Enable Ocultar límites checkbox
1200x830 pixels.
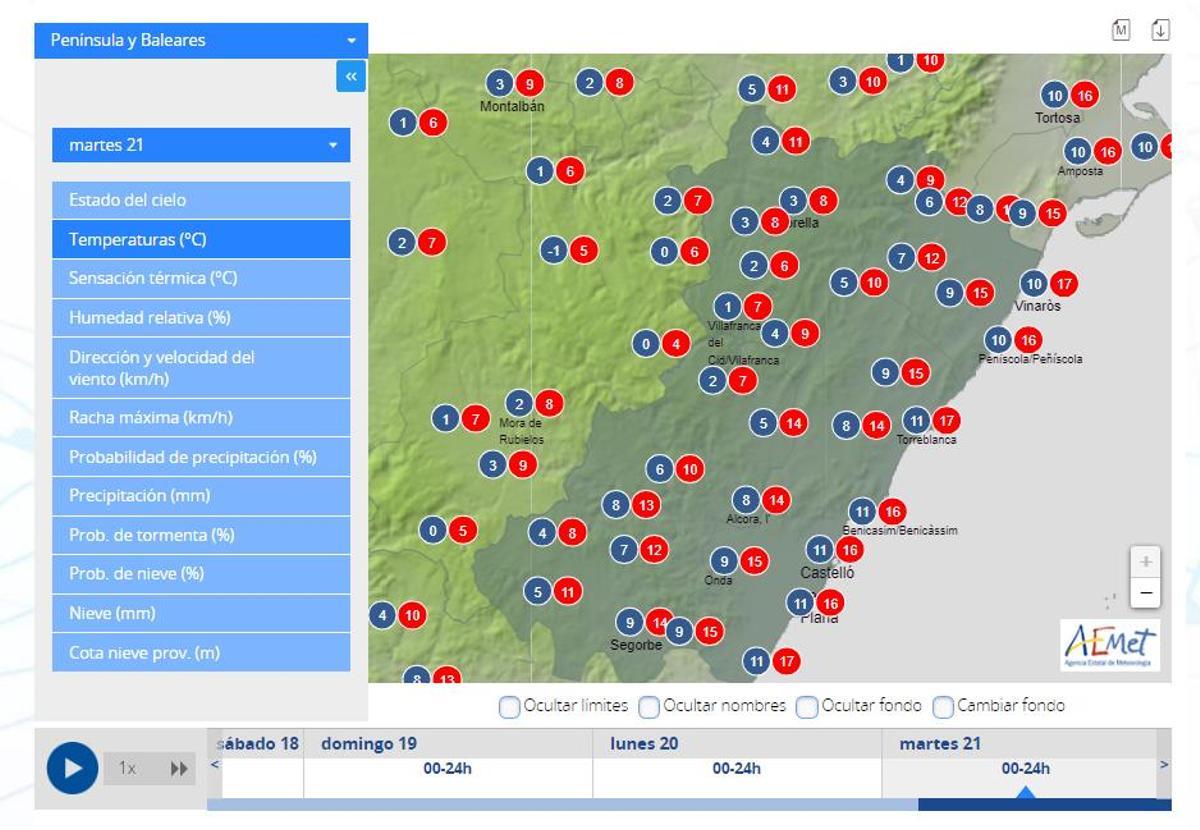point(510,707)
